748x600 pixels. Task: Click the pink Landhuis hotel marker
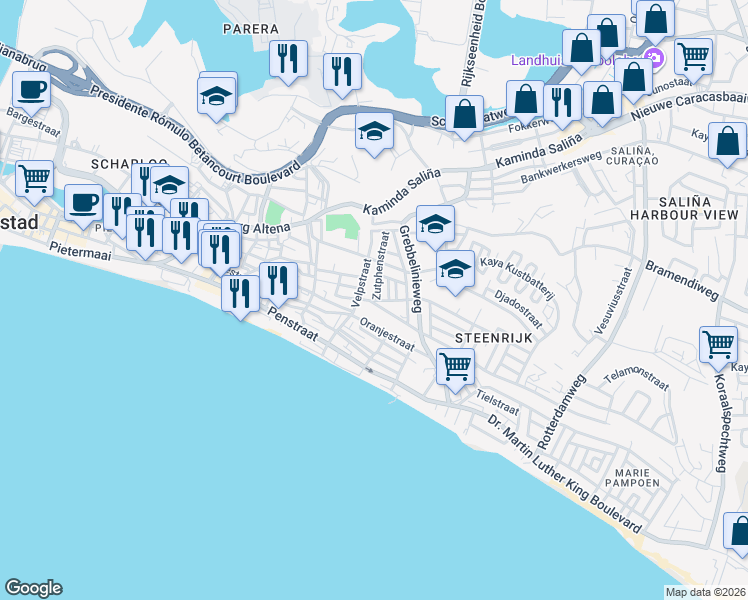(654, 59)
